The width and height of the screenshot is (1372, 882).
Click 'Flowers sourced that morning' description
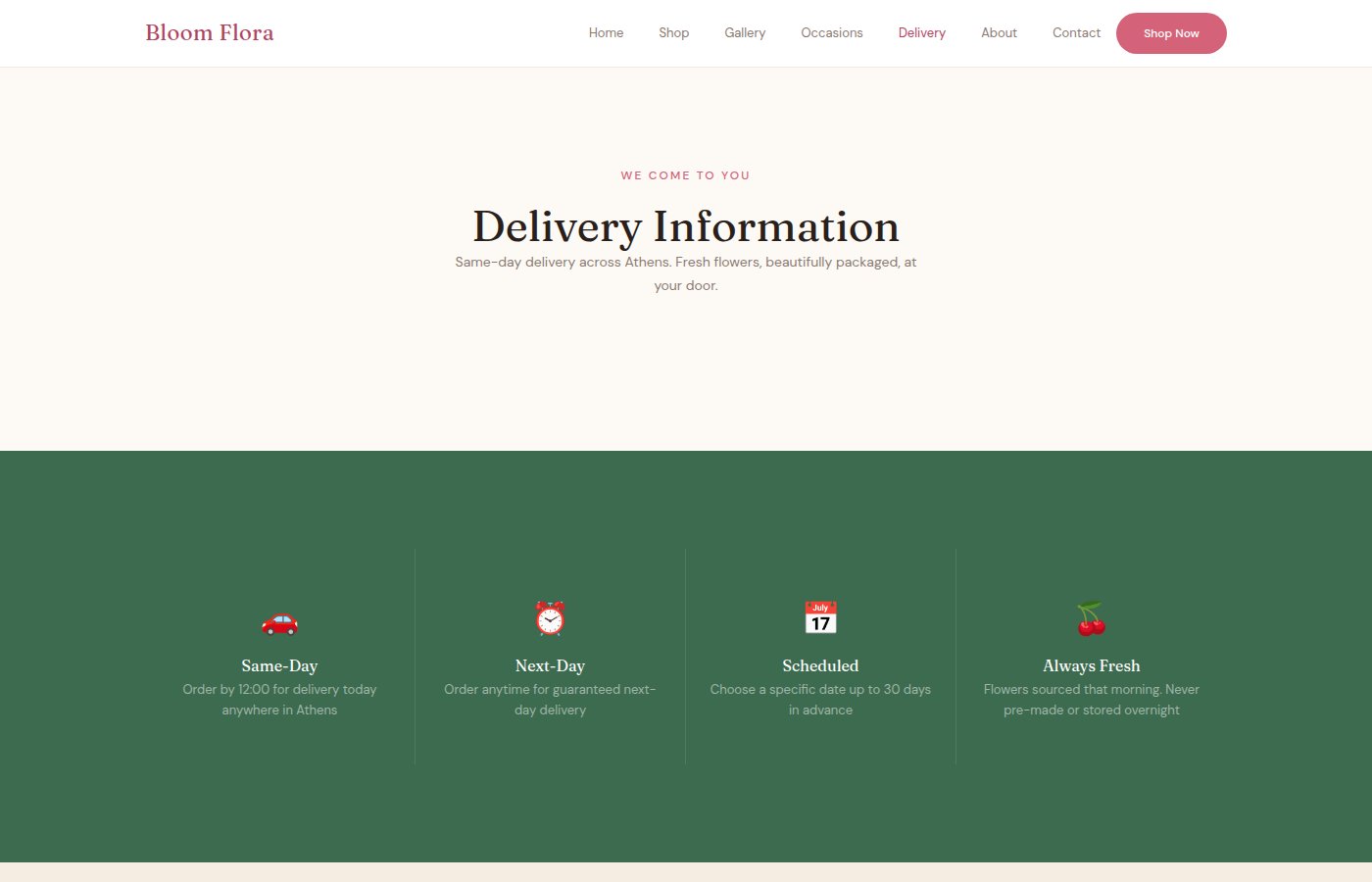click(x=1091, y=700)
